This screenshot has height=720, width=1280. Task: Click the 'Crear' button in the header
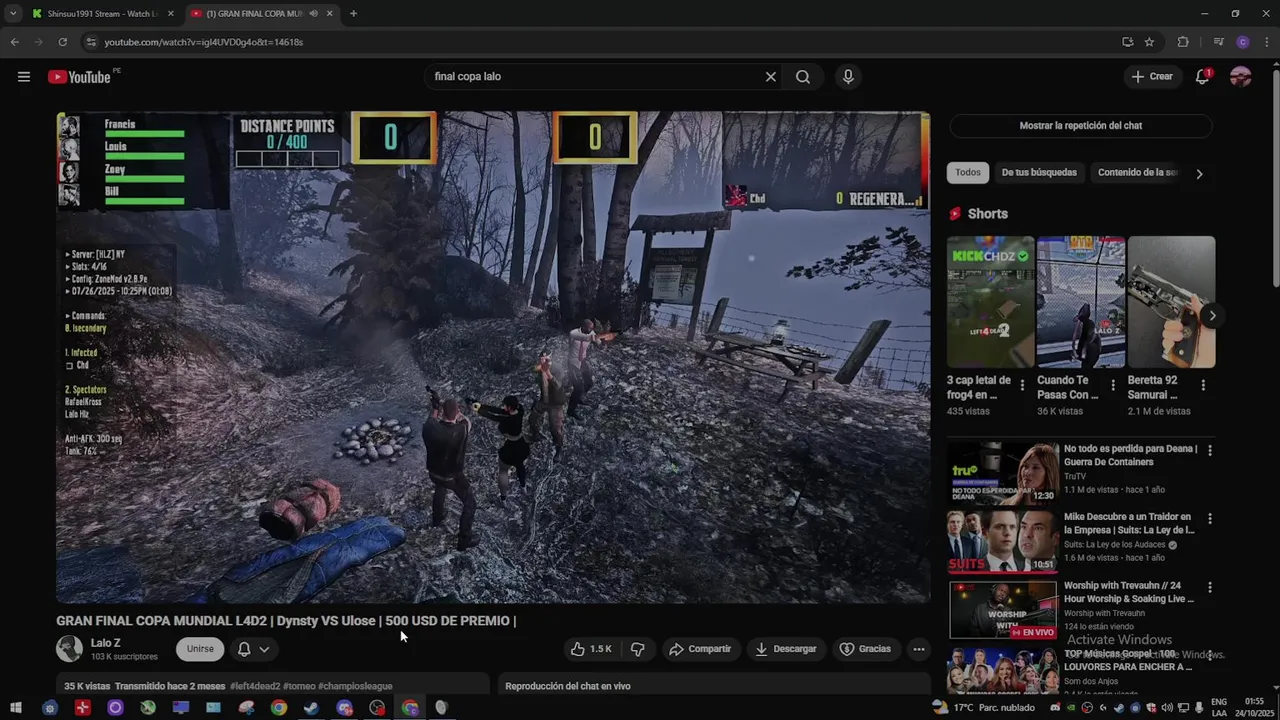click(1151, 77)
